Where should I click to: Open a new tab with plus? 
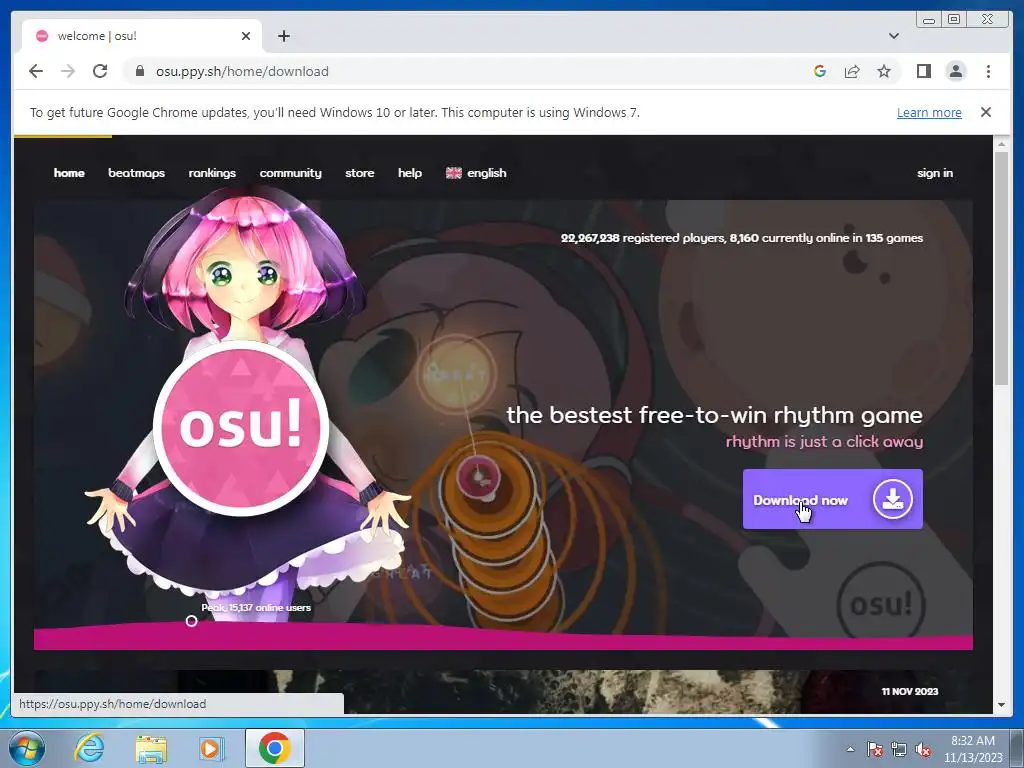283,36
